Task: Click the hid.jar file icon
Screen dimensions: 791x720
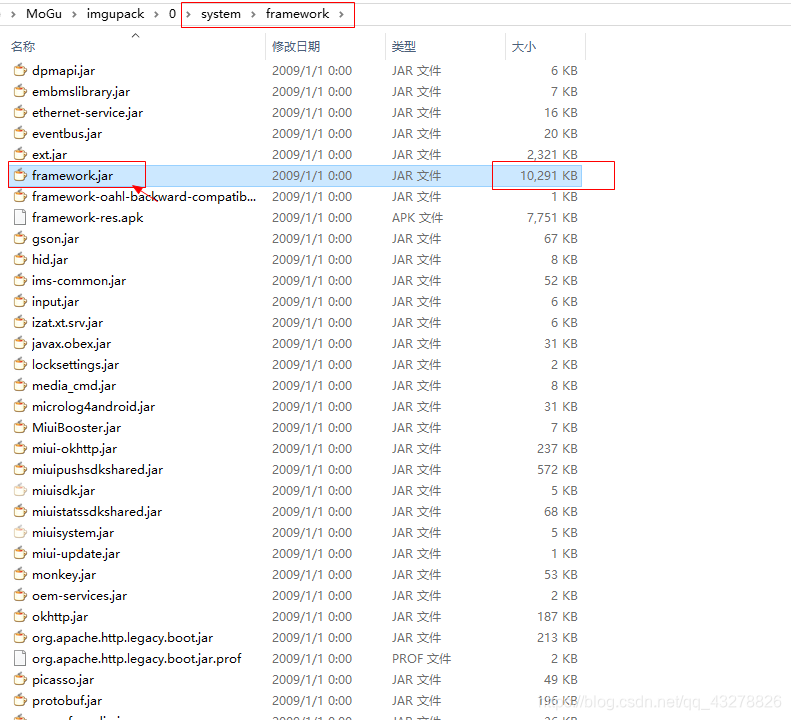Action: pos(20,259)
